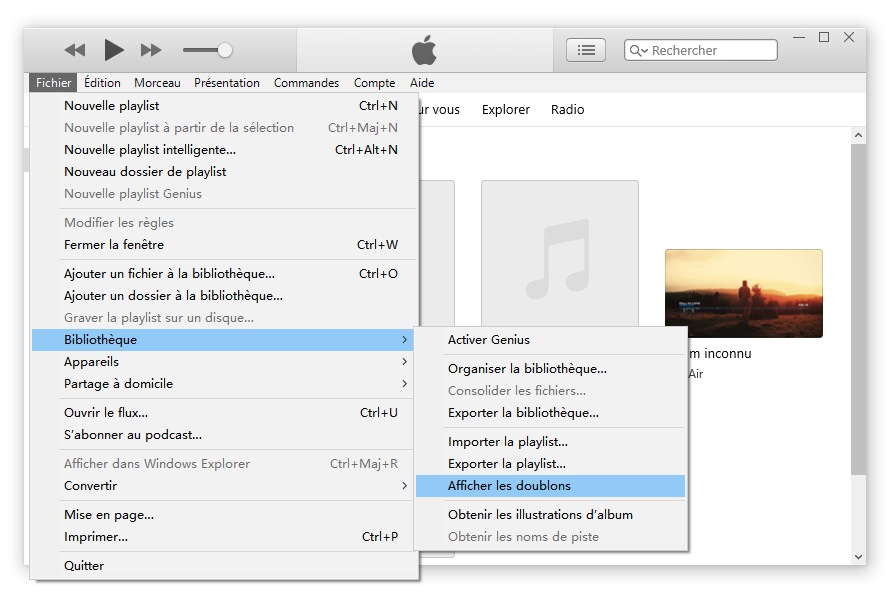Select Activer Genius in submenu
The height and width of the screenshot is (603, 896).
click(x=550, y=340)
